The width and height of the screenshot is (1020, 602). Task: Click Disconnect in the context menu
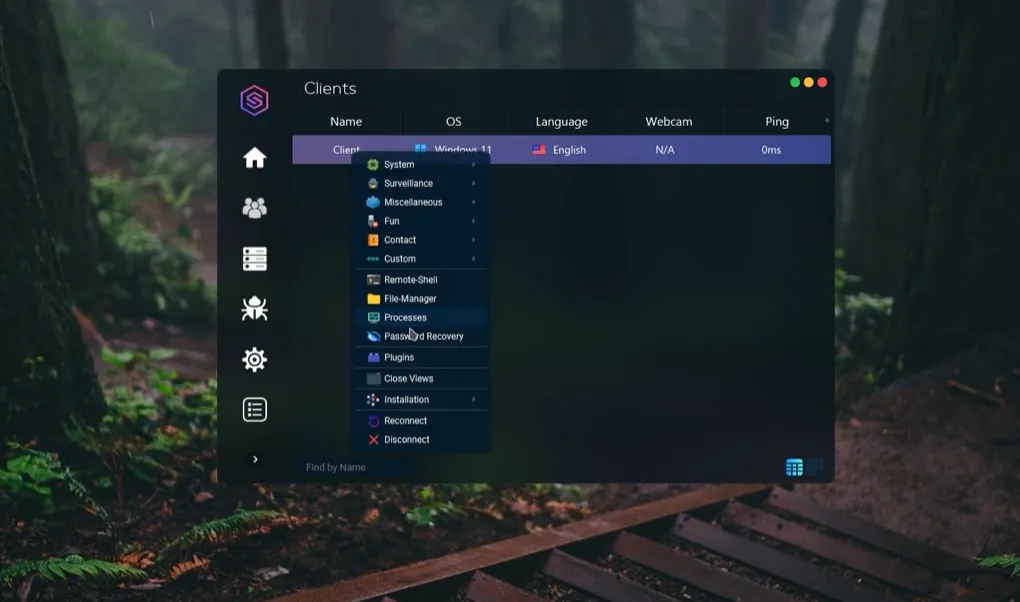click(x=406, y=439)
